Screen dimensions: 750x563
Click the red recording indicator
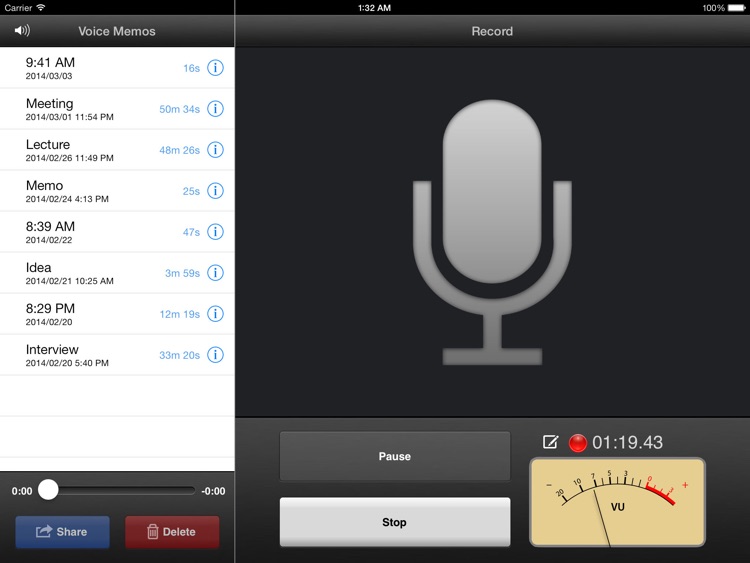pyautogui.click(x=577, y=442)
